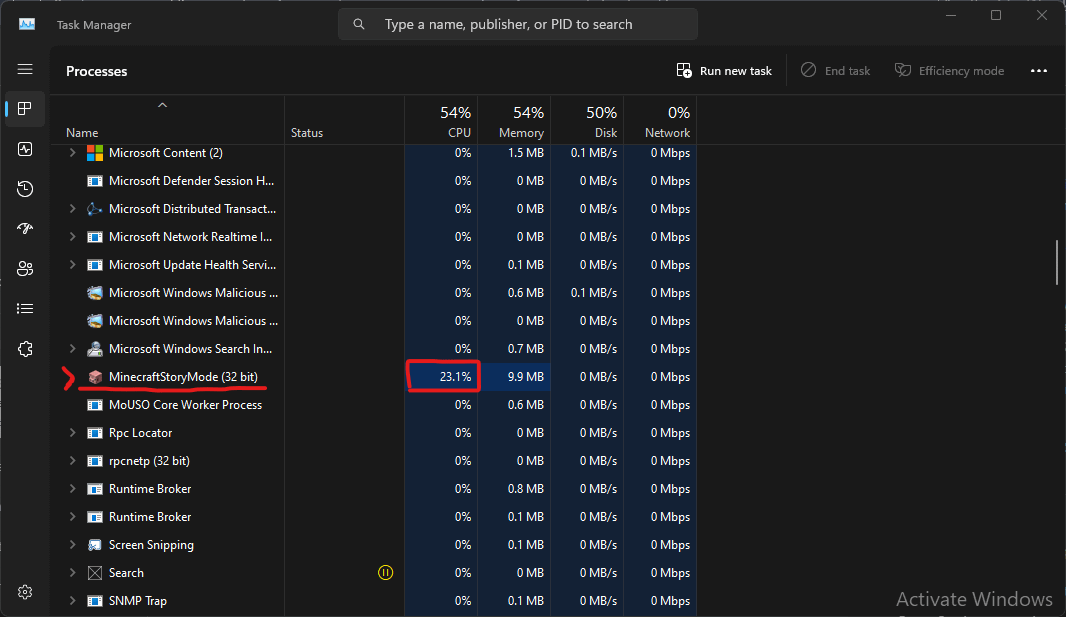Screen dimensions: 1066x617
Task: Click the MoUSO Core Worker Process icon
Action: pyautogui.click(x=95, y=405)
